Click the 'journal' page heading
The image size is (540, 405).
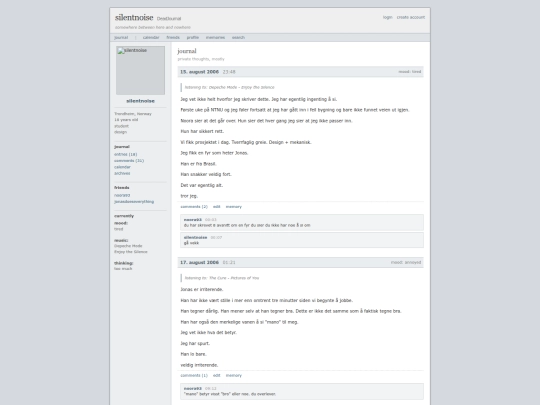coord(187,51)
